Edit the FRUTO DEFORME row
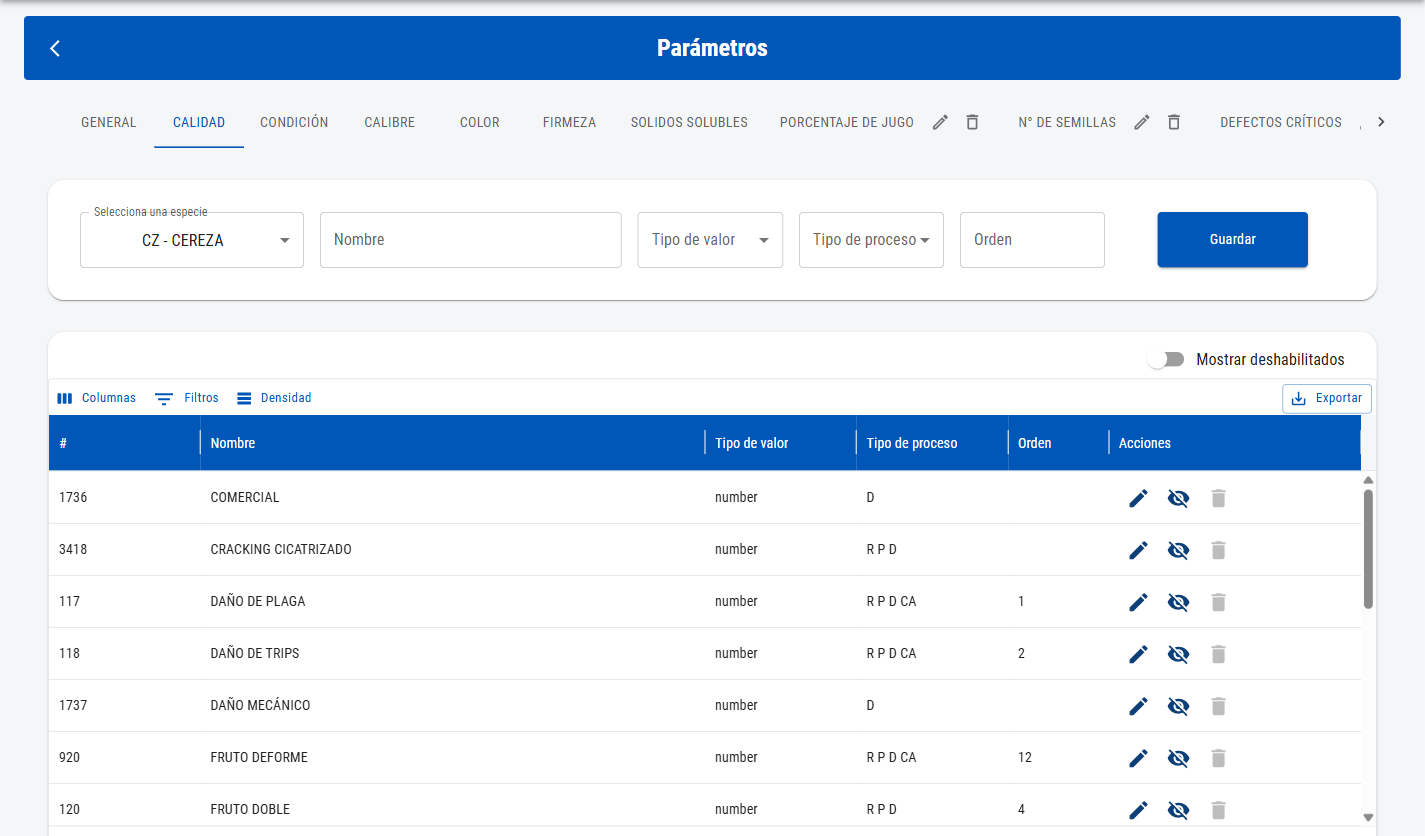 click(x=1138, y=758)
